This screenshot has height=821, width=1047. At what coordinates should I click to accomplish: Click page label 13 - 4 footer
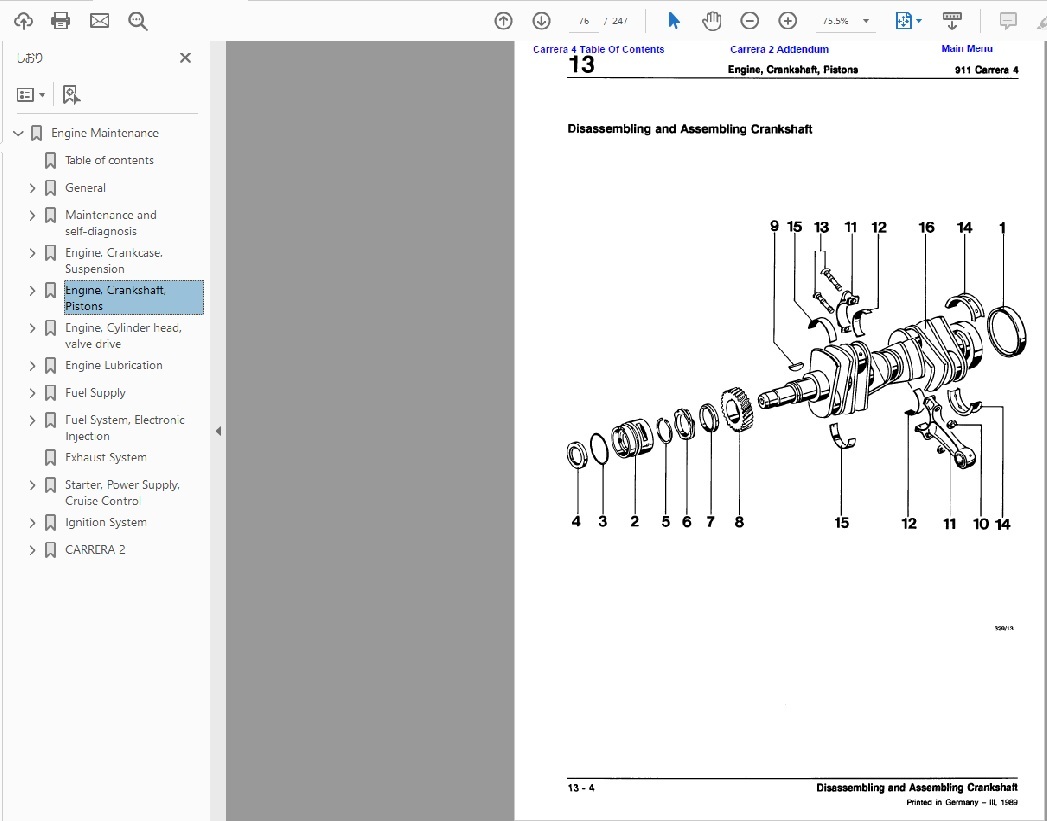coord(581,788)
